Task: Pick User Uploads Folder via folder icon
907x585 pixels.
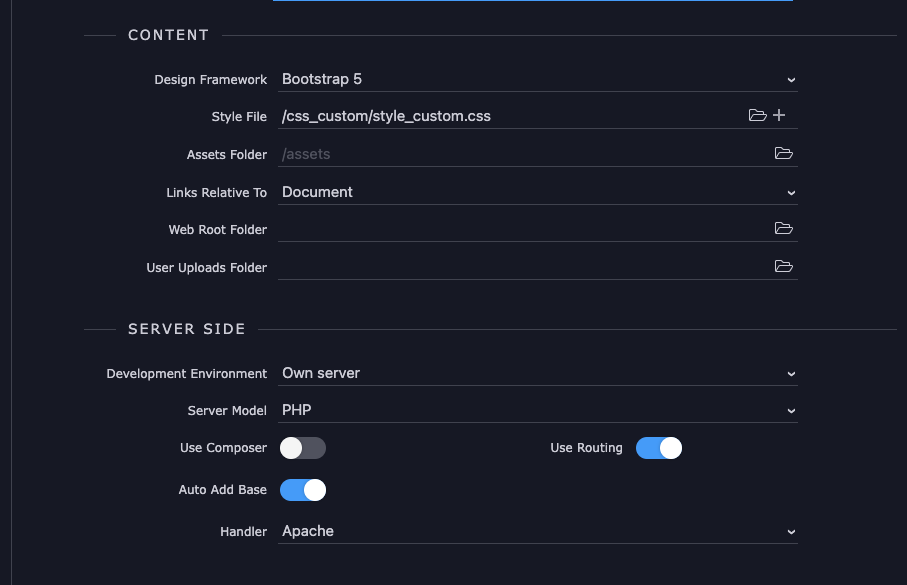Action: point(783,266)
